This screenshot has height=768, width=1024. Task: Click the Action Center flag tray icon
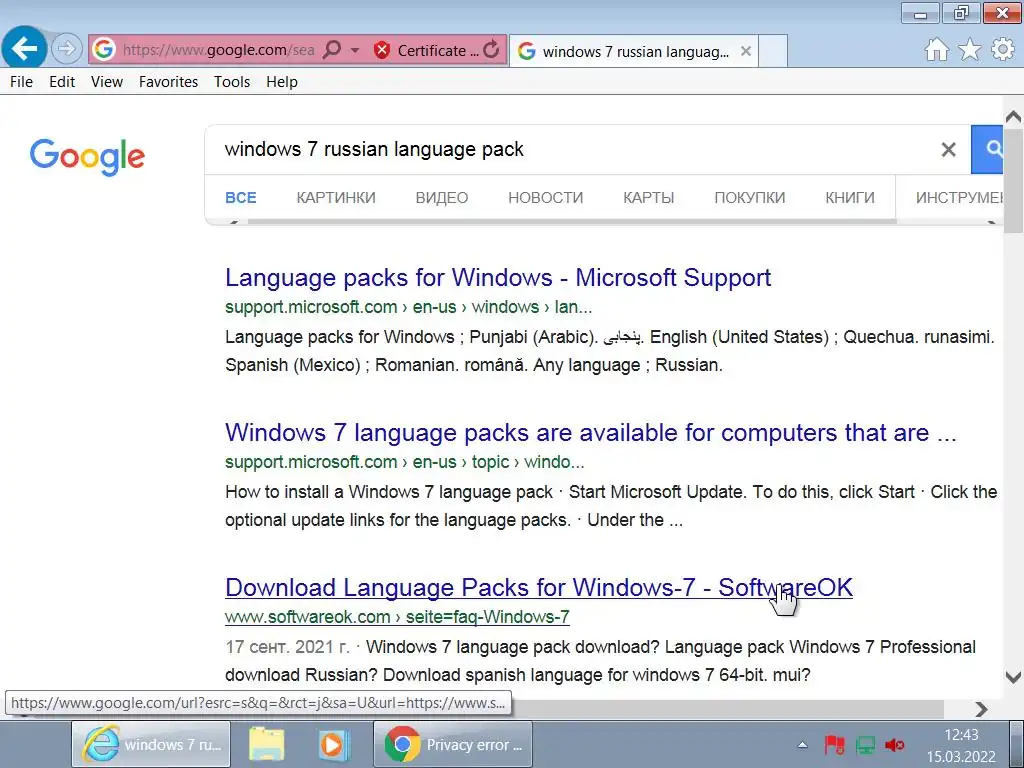[x=834, y=745]
